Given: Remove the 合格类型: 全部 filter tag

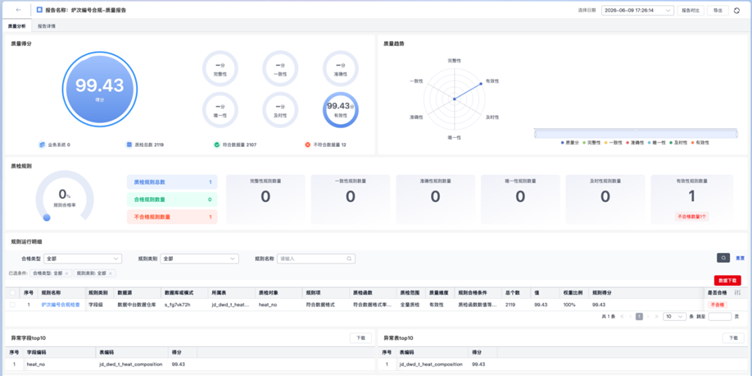Looking at the screenshot, I should point(67,273).
